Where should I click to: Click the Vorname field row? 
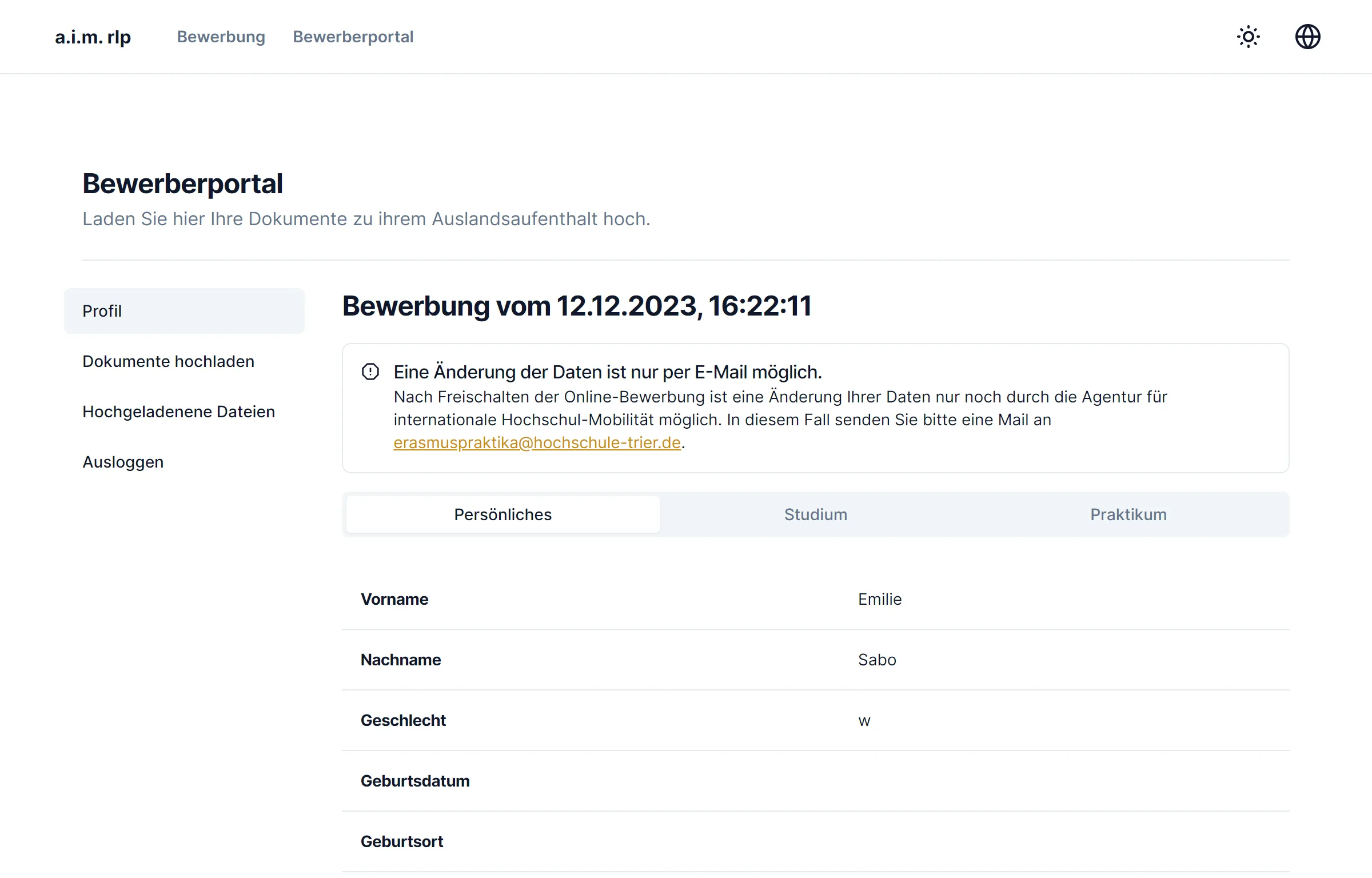394,599
